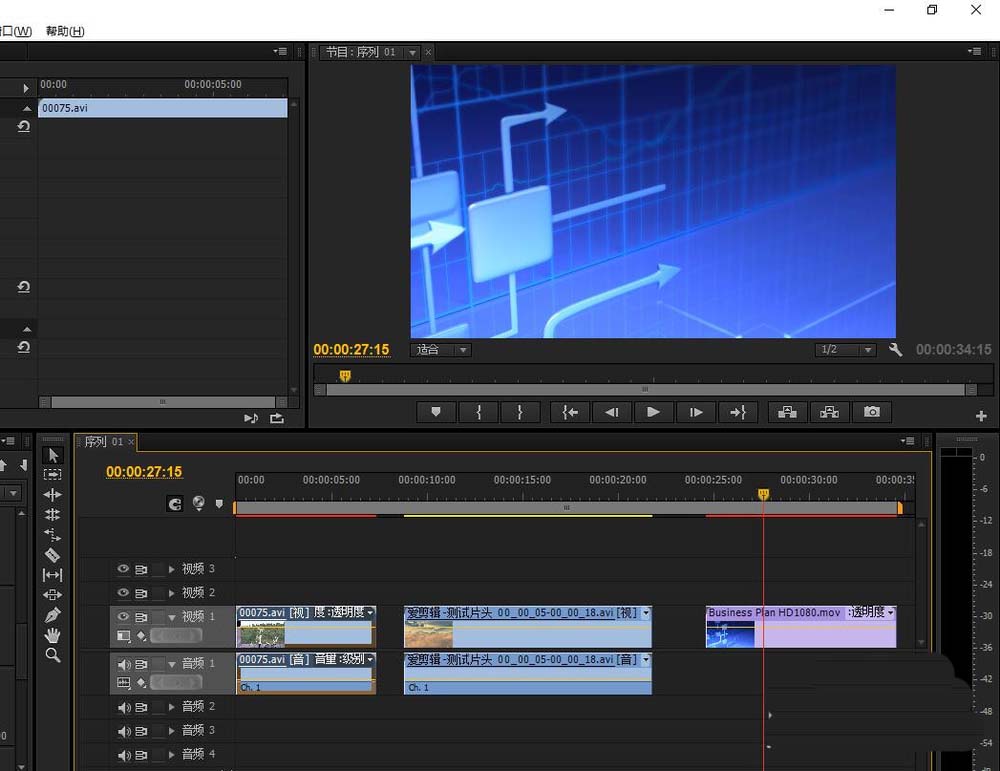
Task: Collapse the Audio 1 track
Action: [x=172, y=664]
